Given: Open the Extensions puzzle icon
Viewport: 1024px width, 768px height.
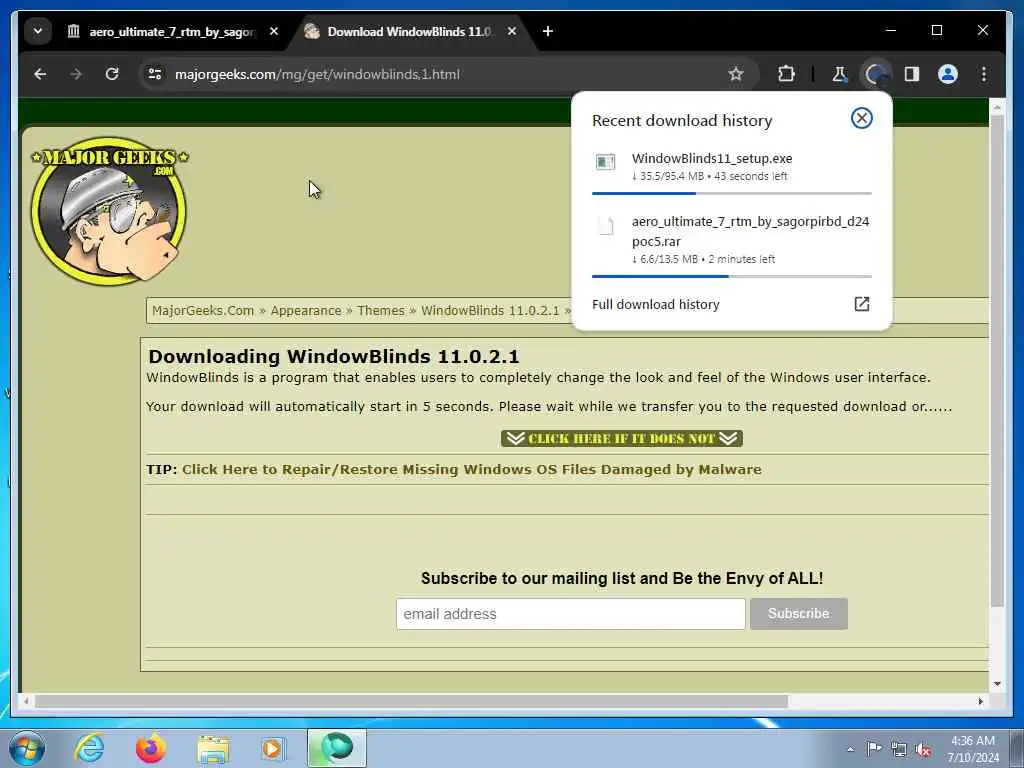Looking at the screenshot, I should (786, 74).
